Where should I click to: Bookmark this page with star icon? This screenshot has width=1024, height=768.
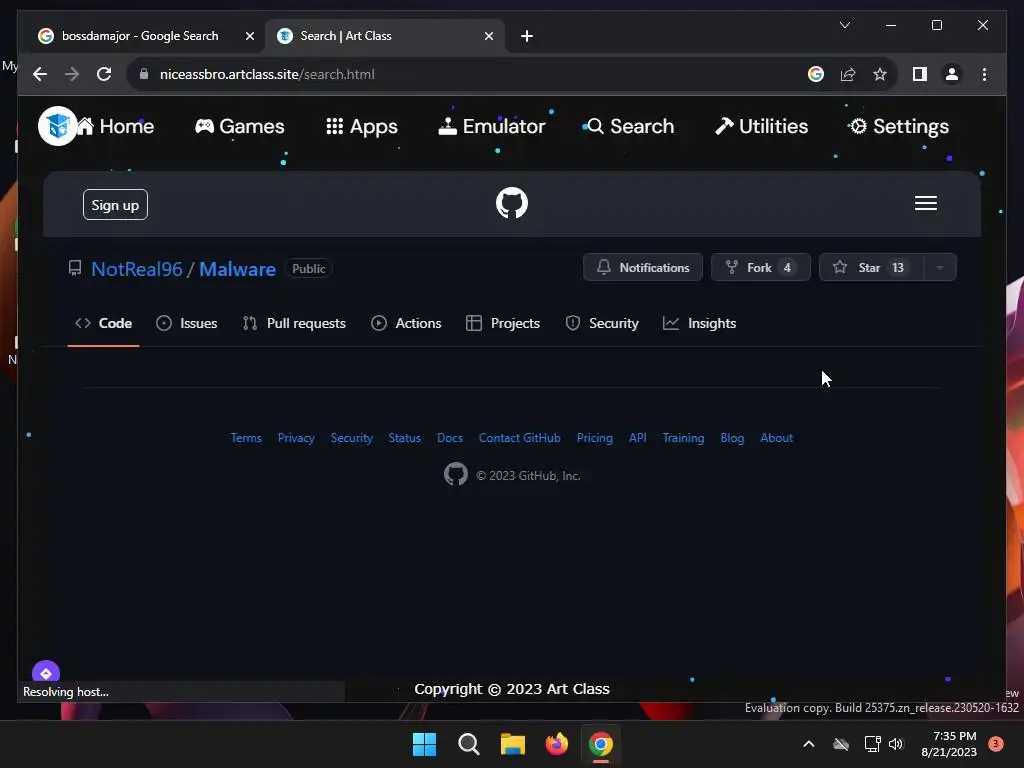pos(880,74)
